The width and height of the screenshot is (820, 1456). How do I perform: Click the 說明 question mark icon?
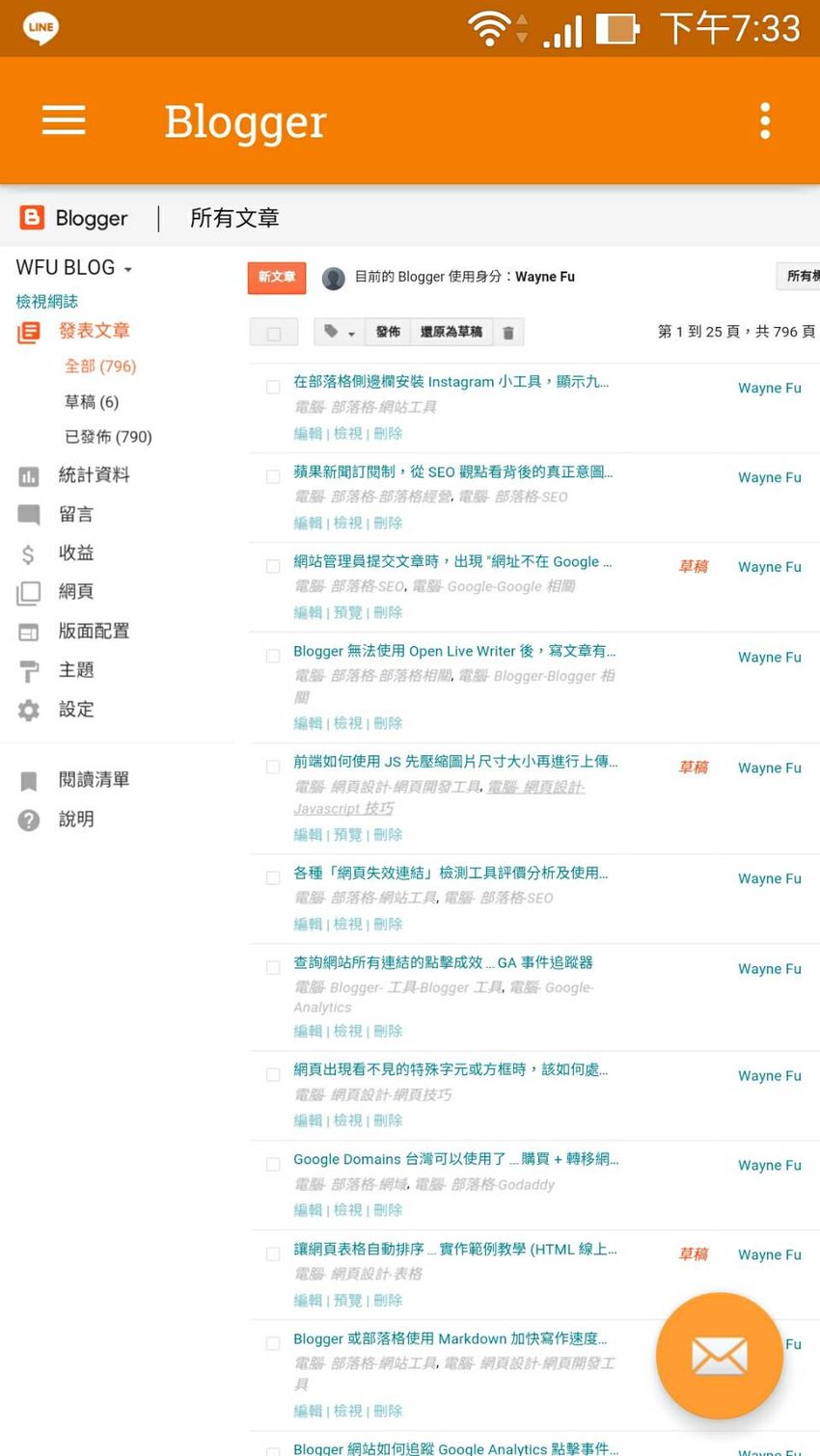click(x=29, y=820)
